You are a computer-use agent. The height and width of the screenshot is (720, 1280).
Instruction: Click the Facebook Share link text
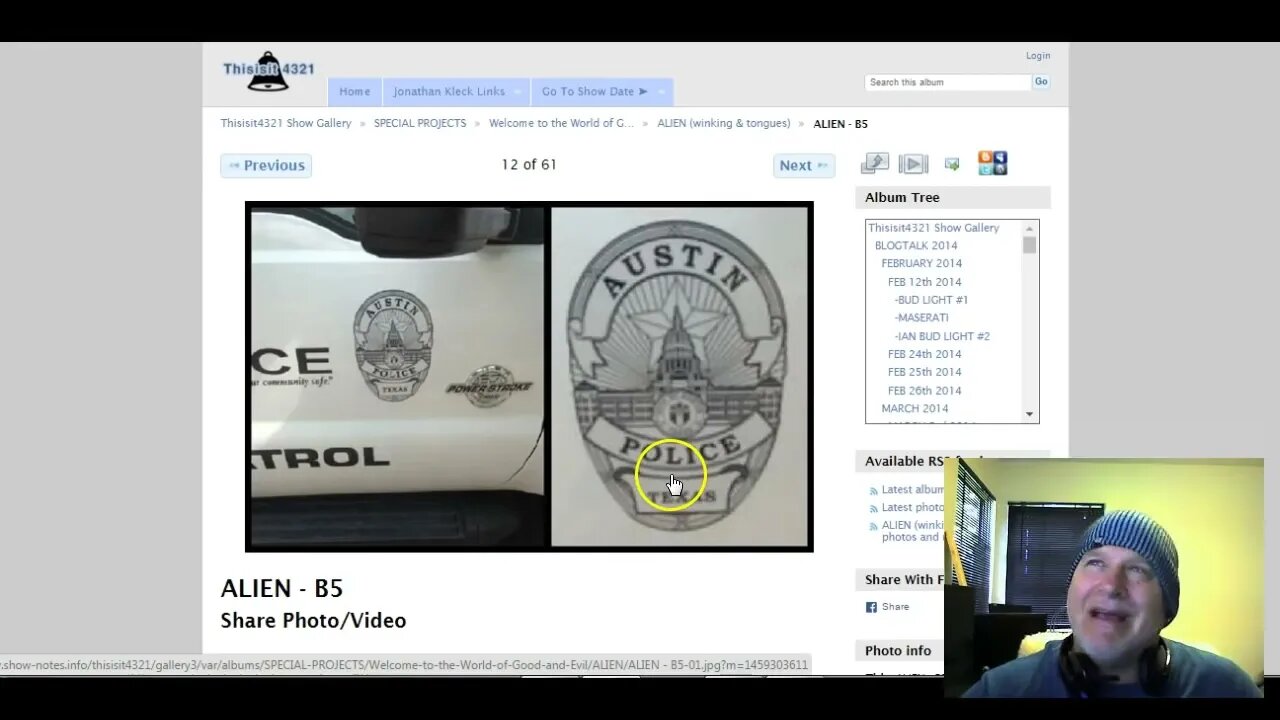(x=895, y=607)
